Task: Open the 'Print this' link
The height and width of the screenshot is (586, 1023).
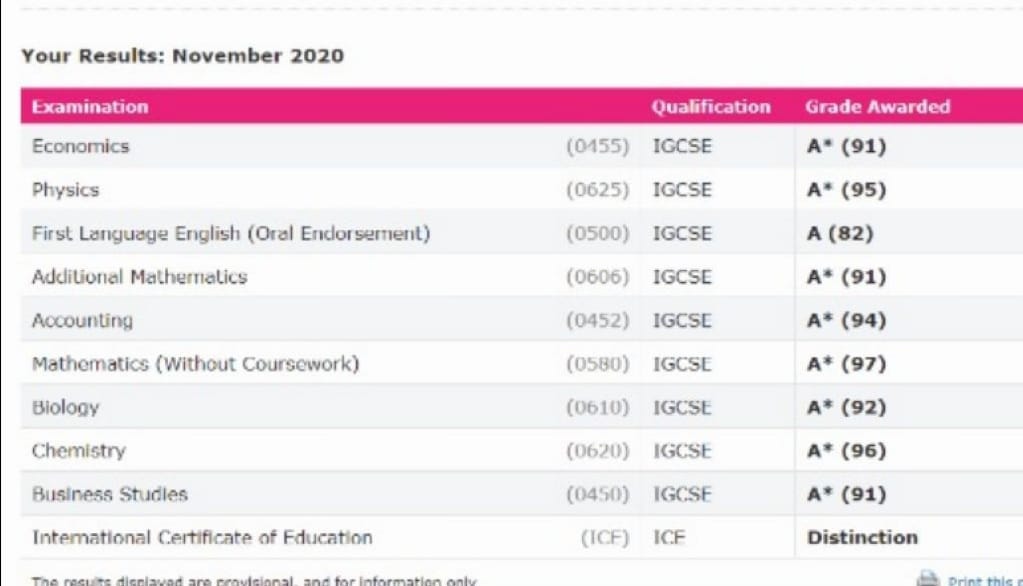Action: 983,579
